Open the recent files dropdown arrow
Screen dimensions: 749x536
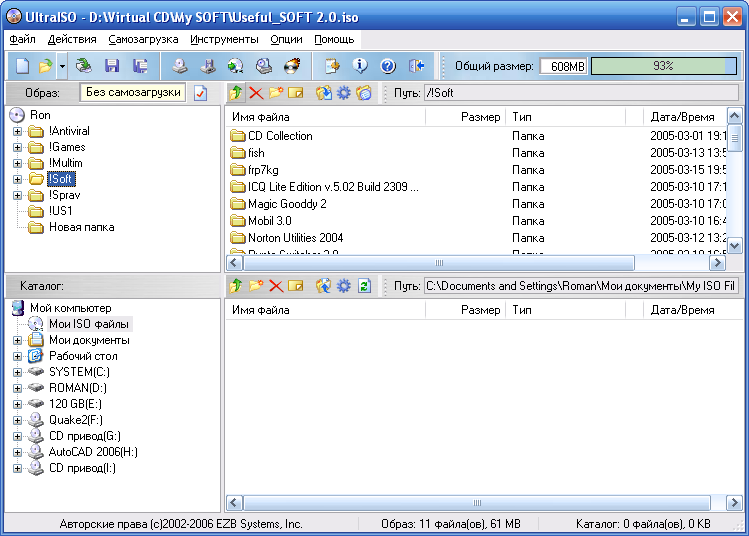[62, 66]
